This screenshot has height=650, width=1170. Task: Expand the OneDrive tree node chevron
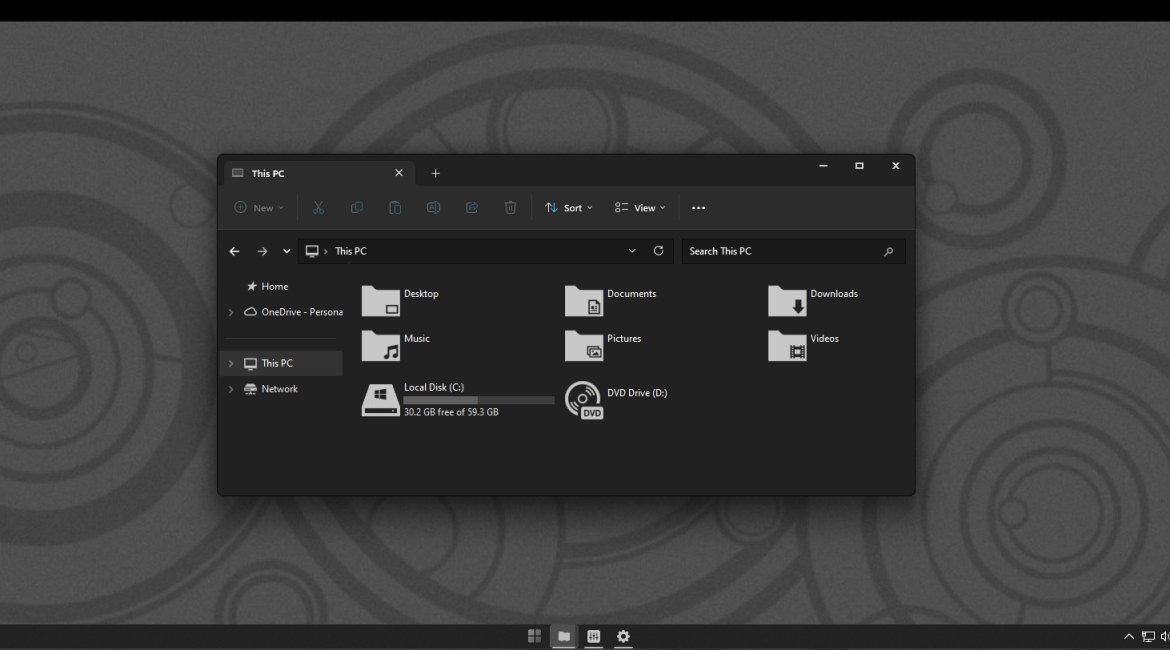click(231, 312)
